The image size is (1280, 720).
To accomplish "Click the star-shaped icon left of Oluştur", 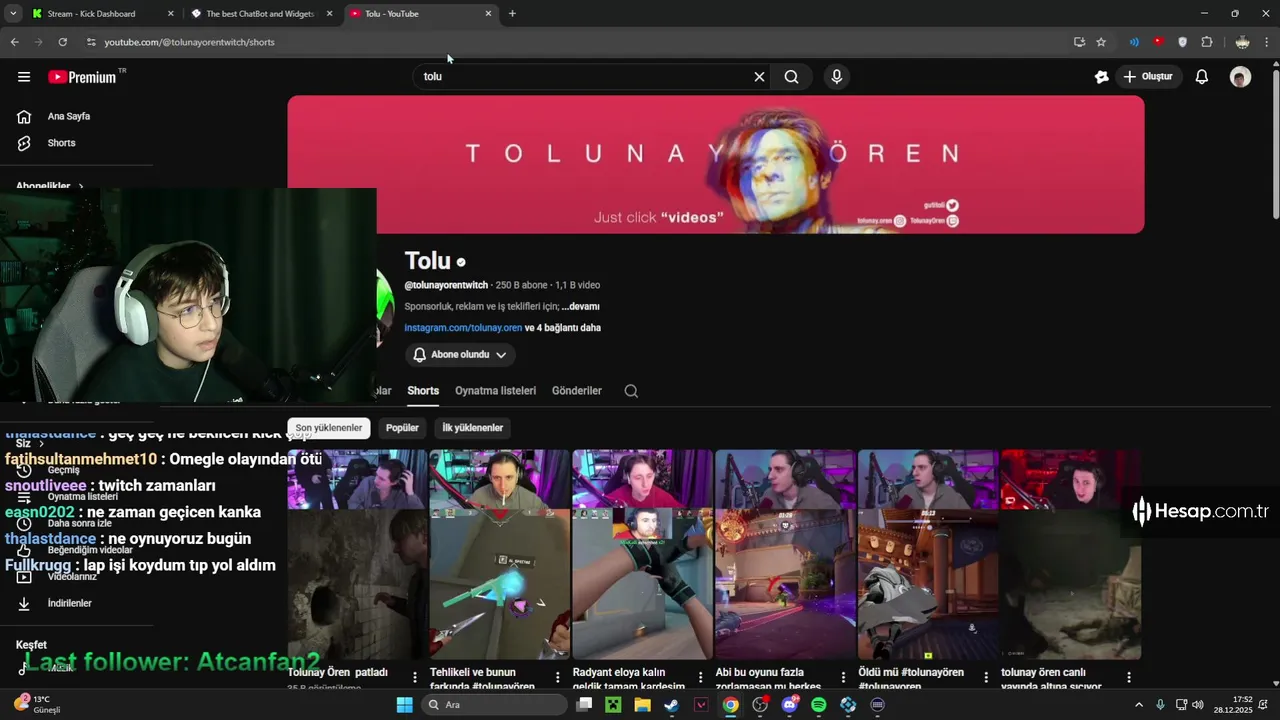I will click(1102, 77).
